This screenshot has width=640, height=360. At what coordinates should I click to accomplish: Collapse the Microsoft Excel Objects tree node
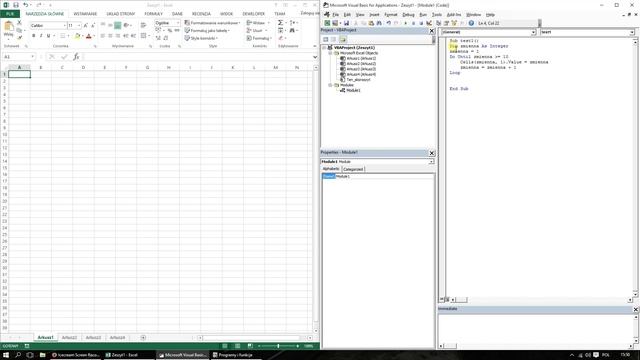[330, 53]
